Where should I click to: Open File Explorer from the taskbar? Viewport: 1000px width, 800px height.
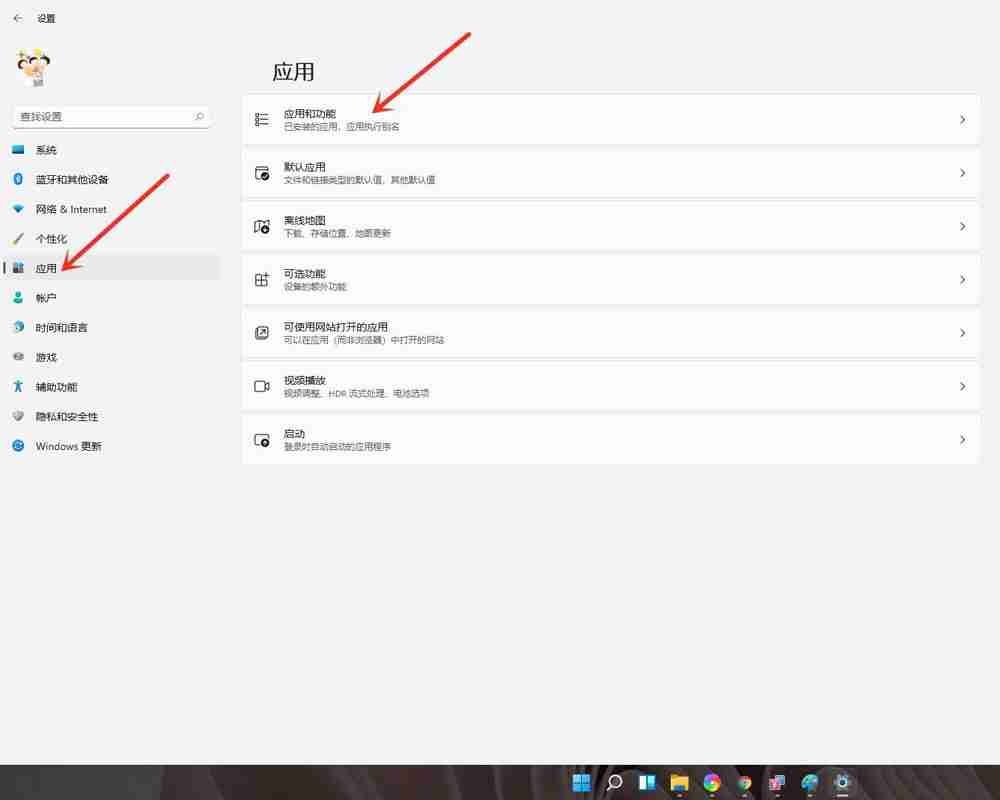click(x=679, y=782)
